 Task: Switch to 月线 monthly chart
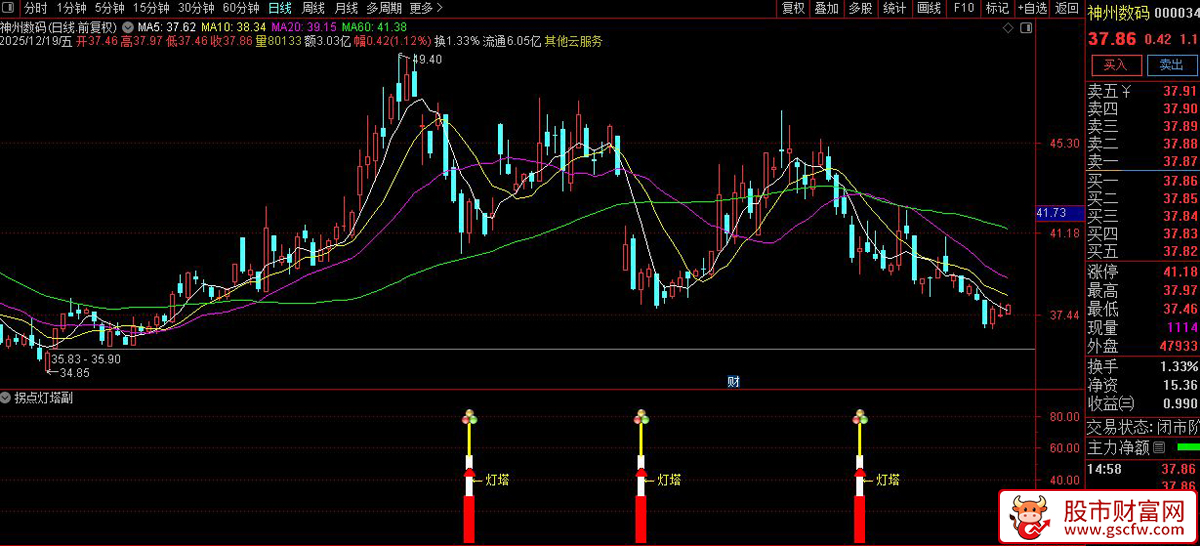point(346,8)
